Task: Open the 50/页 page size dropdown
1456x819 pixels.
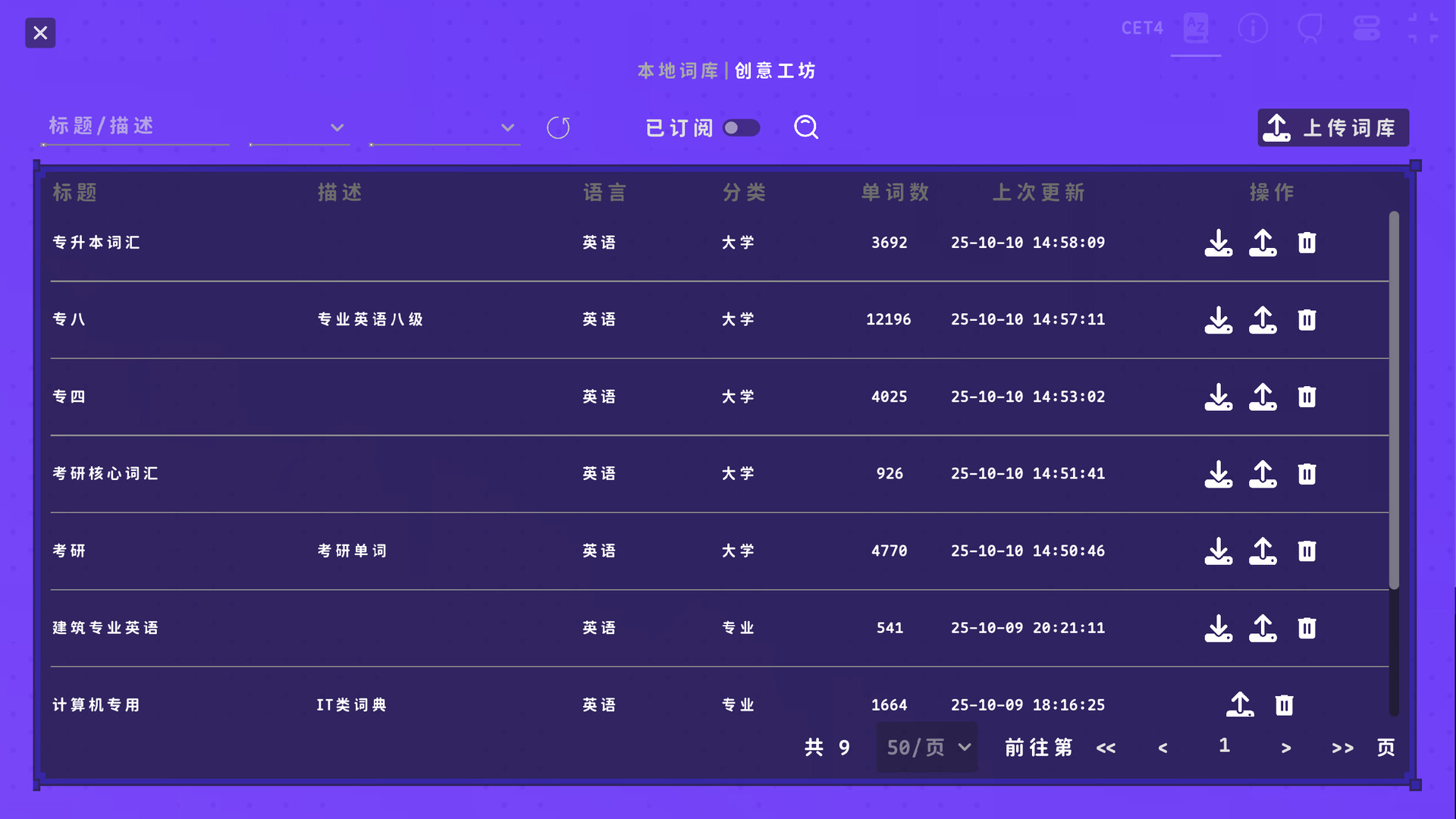Action: pyautogui.click(x=927, y=747)
